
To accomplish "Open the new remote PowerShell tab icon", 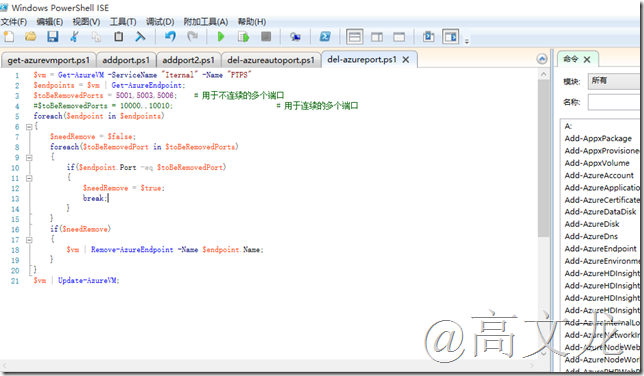I will pos(295,37).
